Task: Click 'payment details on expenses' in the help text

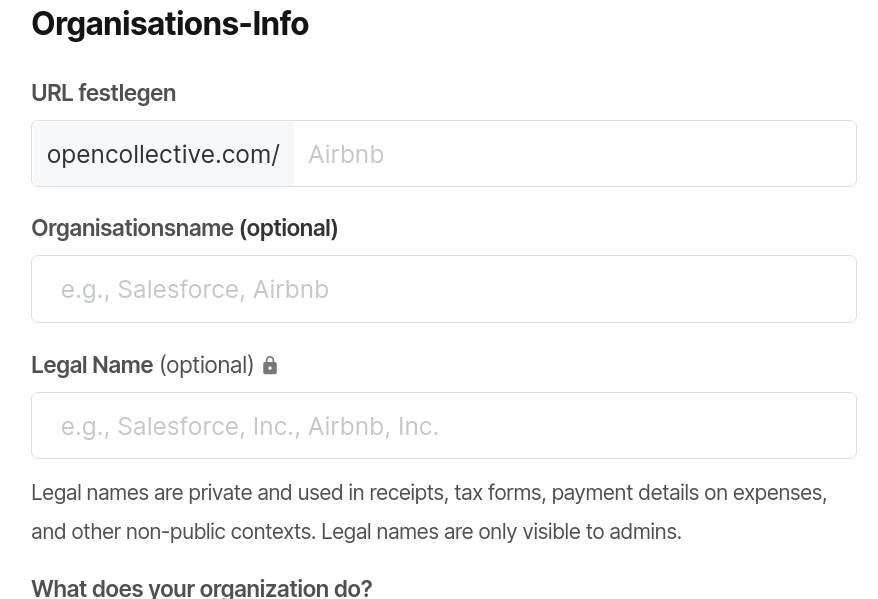Action: pyautogui.click(x=688, y=493)
